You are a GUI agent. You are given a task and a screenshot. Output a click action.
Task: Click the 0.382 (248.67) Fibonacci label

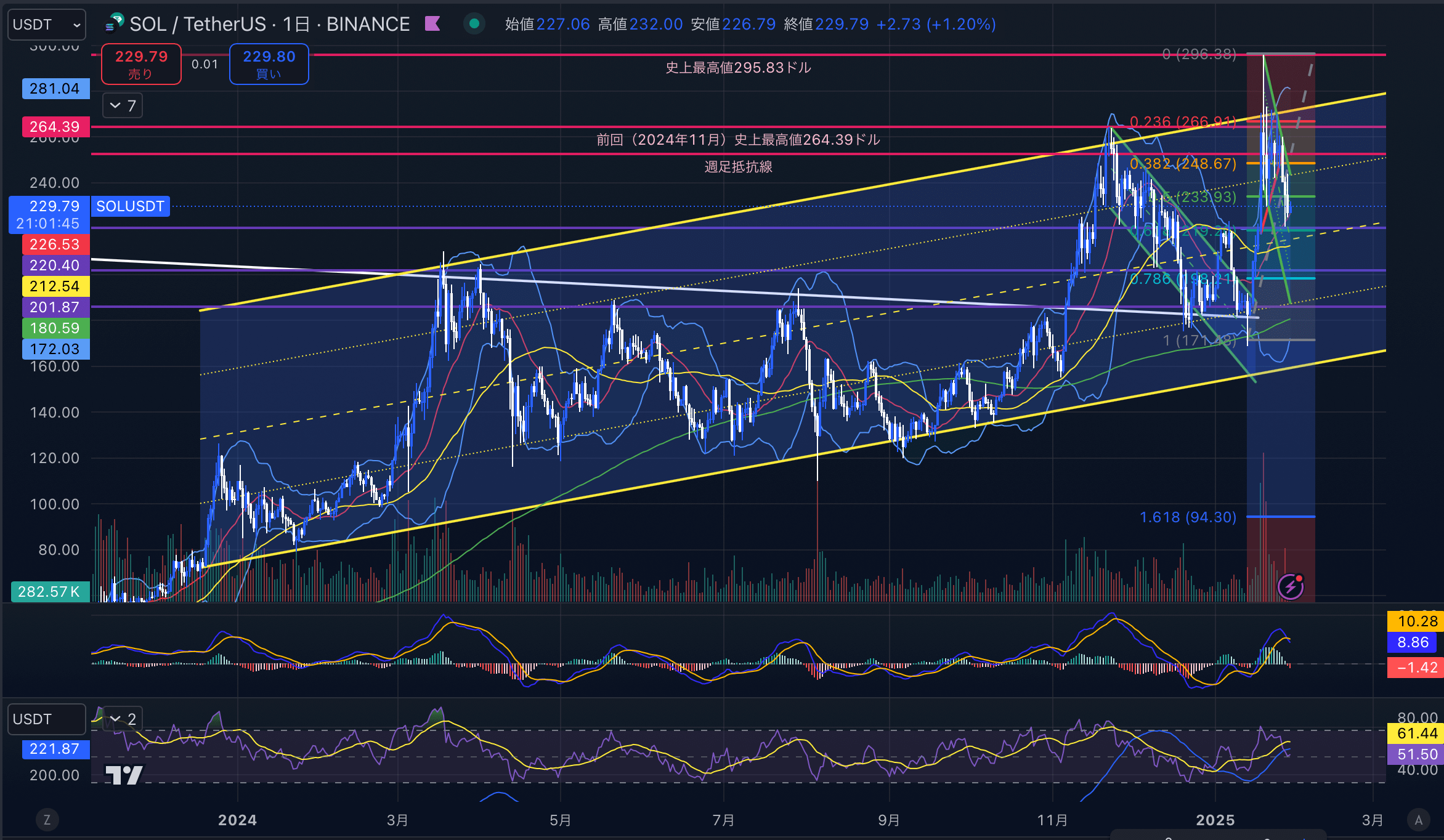tap(1183, 164)
